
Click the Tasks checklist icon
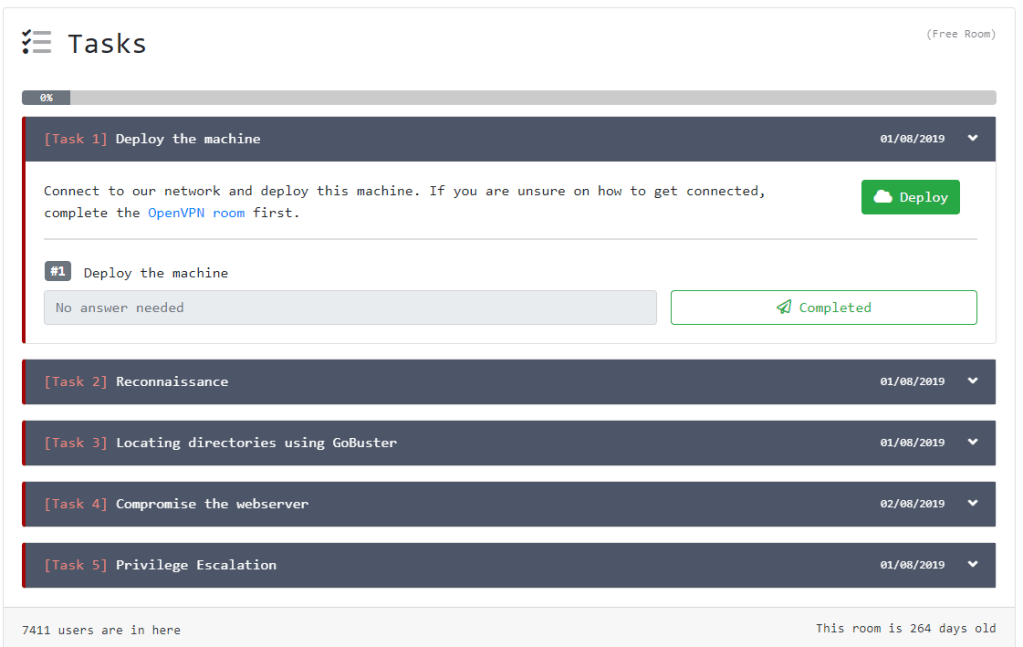tap(37, 42)
